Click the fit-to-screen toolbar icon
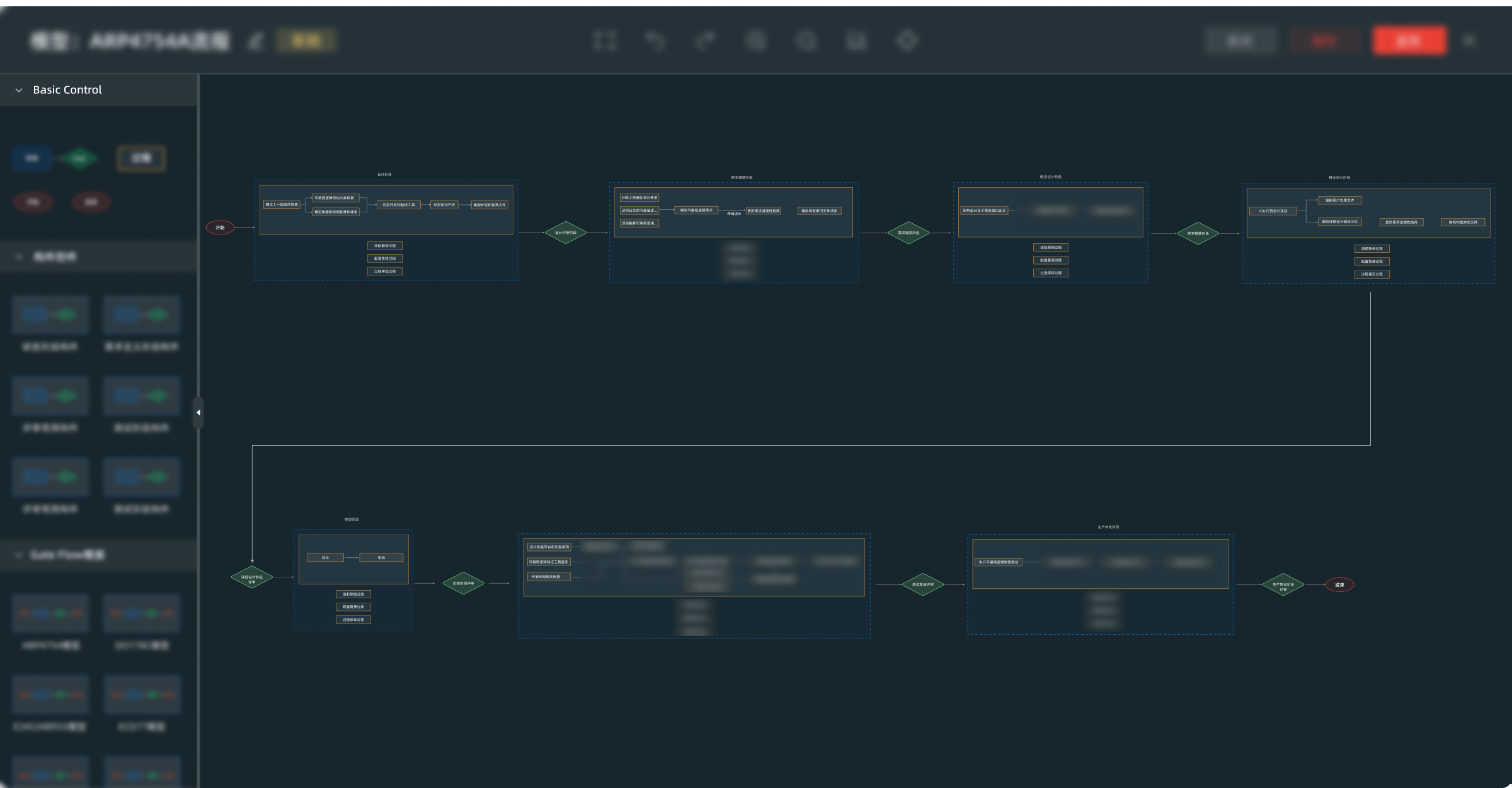This screenshot has width=1512, height=788. (605, 41)
